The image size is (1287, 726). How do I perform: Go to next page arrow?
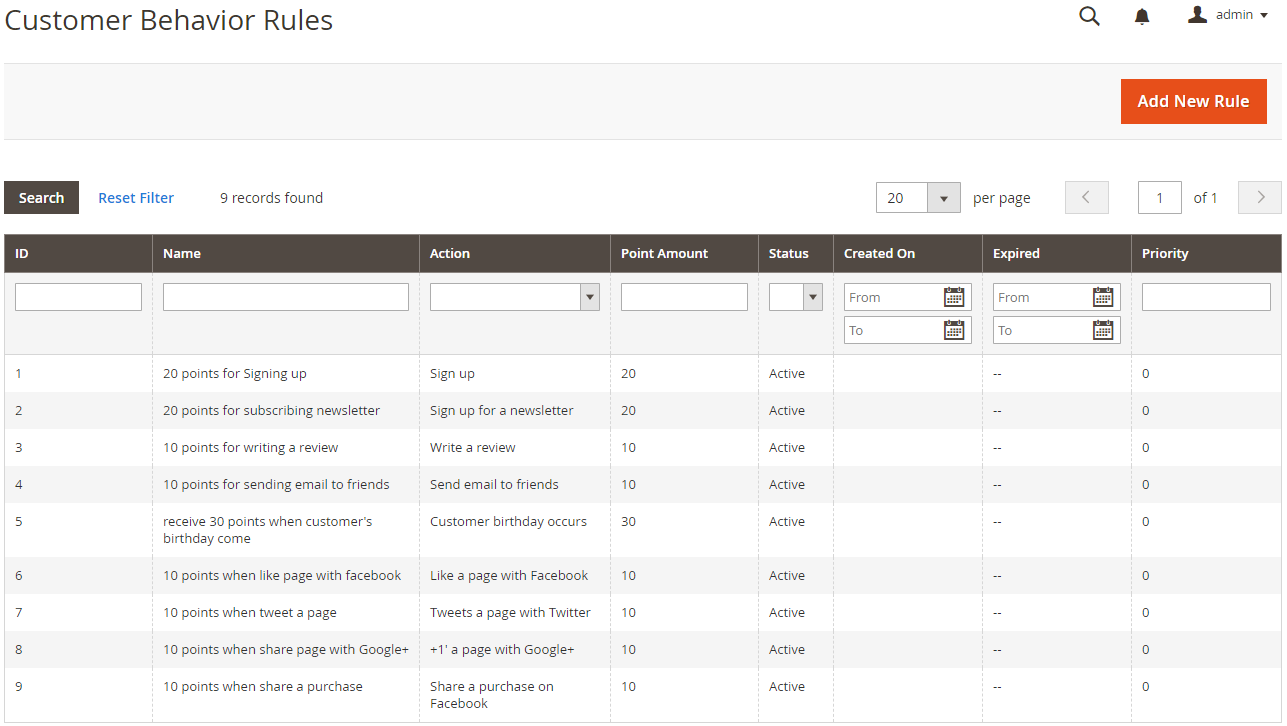1259,198
